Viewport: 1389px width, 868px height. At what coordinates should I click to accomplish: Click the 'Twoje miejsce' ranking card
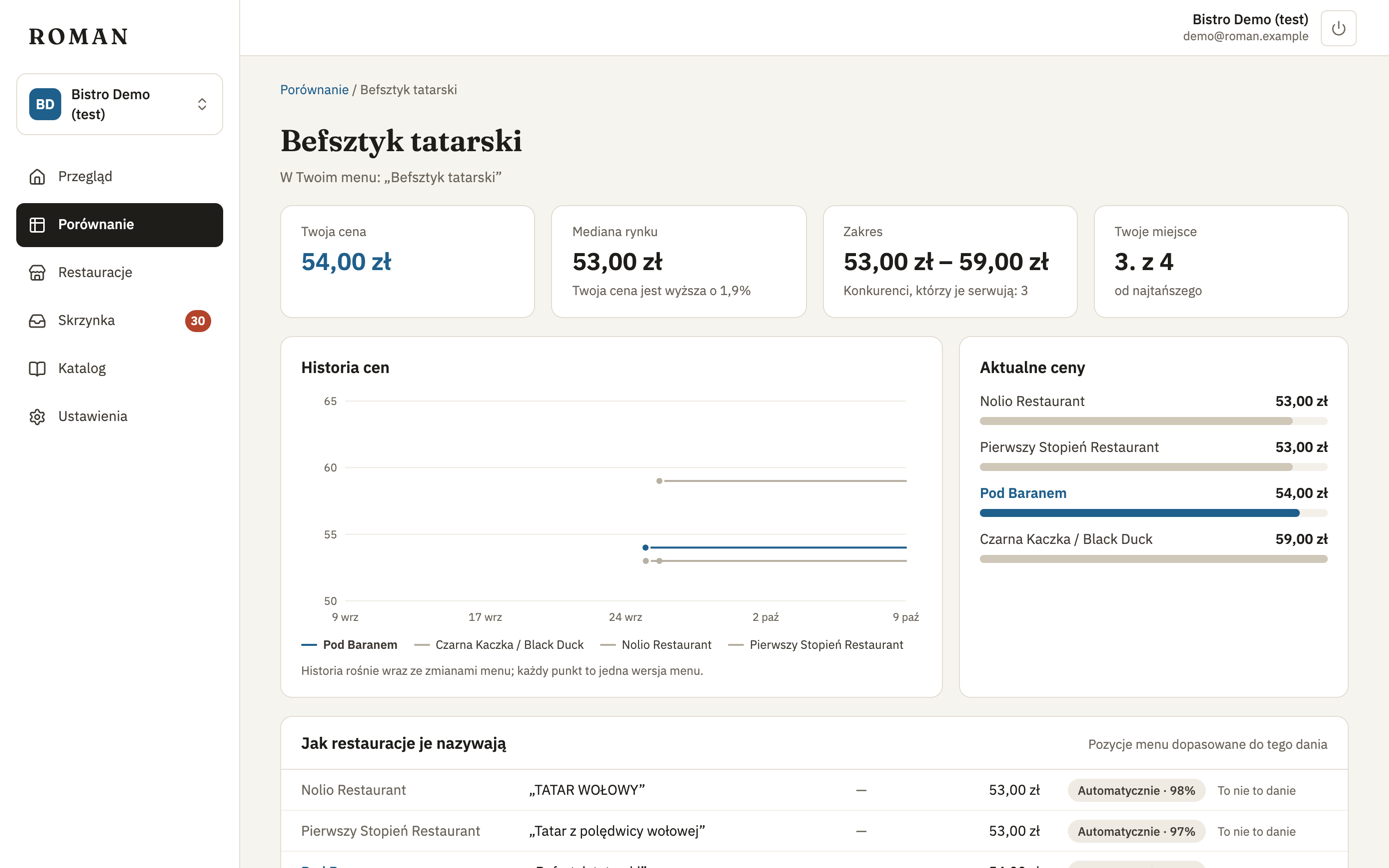pos(1221,262)
